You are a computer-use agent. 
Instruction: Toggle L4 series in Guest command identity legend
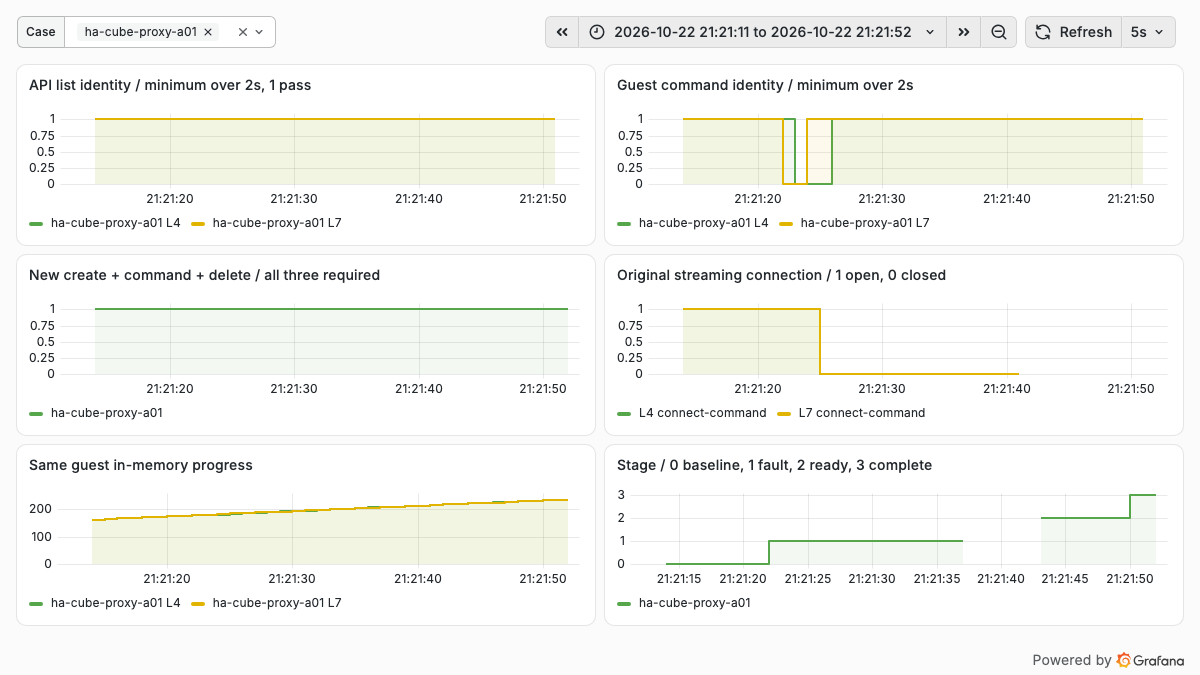tap(704, 223)
